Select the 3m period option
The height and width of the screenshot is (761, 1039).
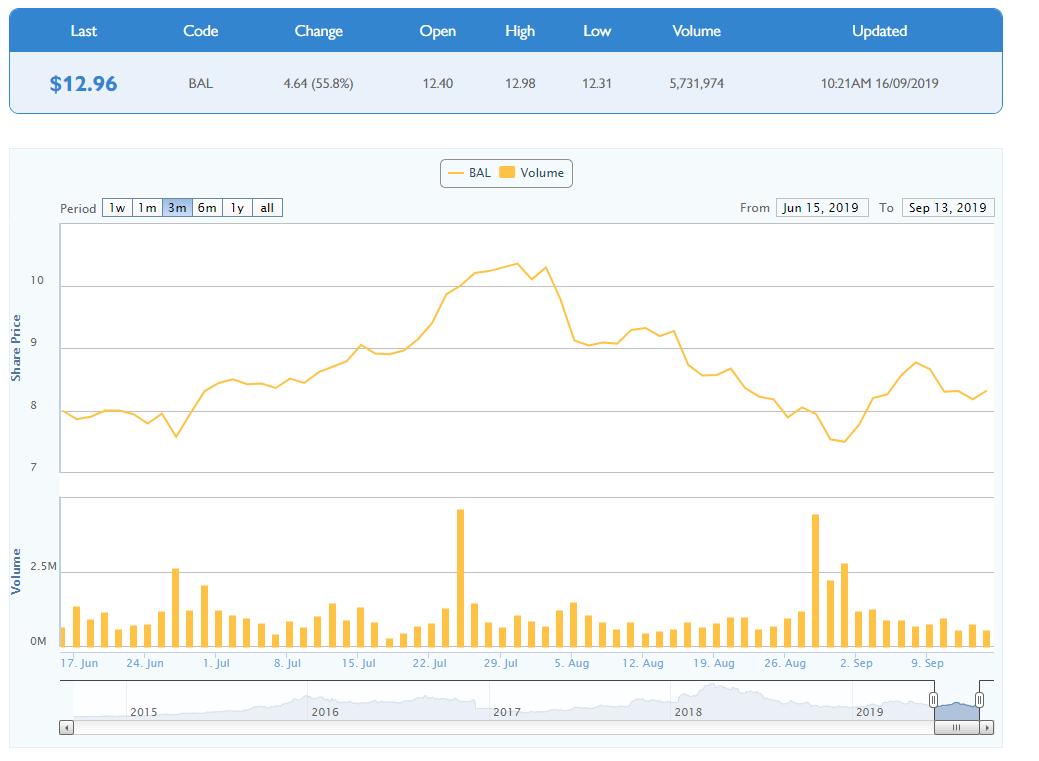[x=177, y=208]
